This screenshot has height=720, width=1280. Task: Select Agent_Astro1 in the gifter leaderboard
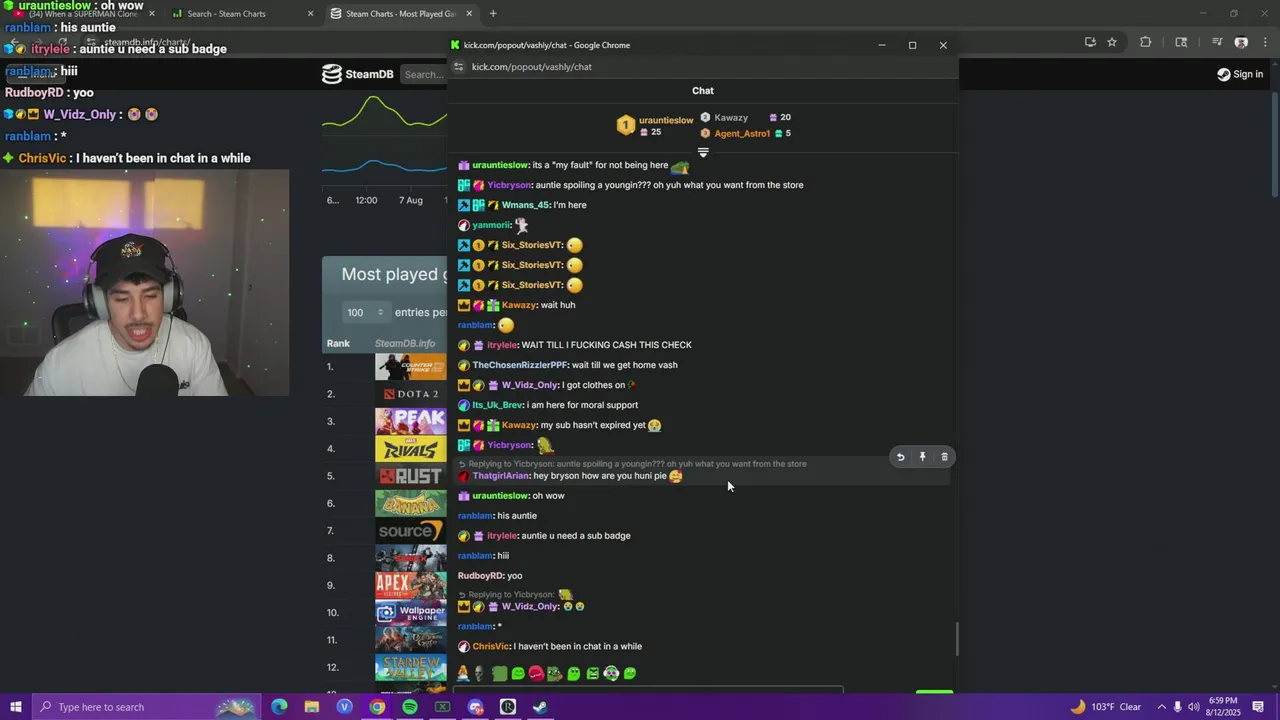tap(742, 133)
